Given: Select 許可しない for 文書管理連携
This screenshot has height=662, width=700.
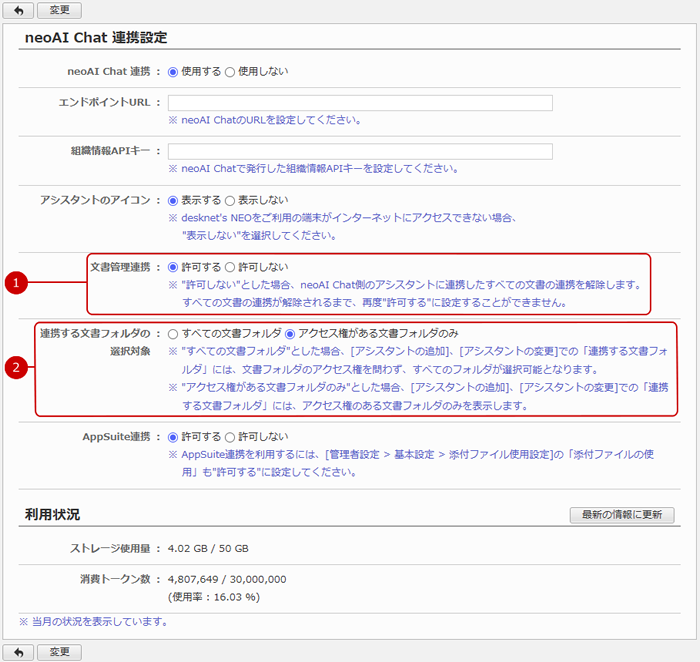Looking at the screenshot, I should (x=229, y=267).
